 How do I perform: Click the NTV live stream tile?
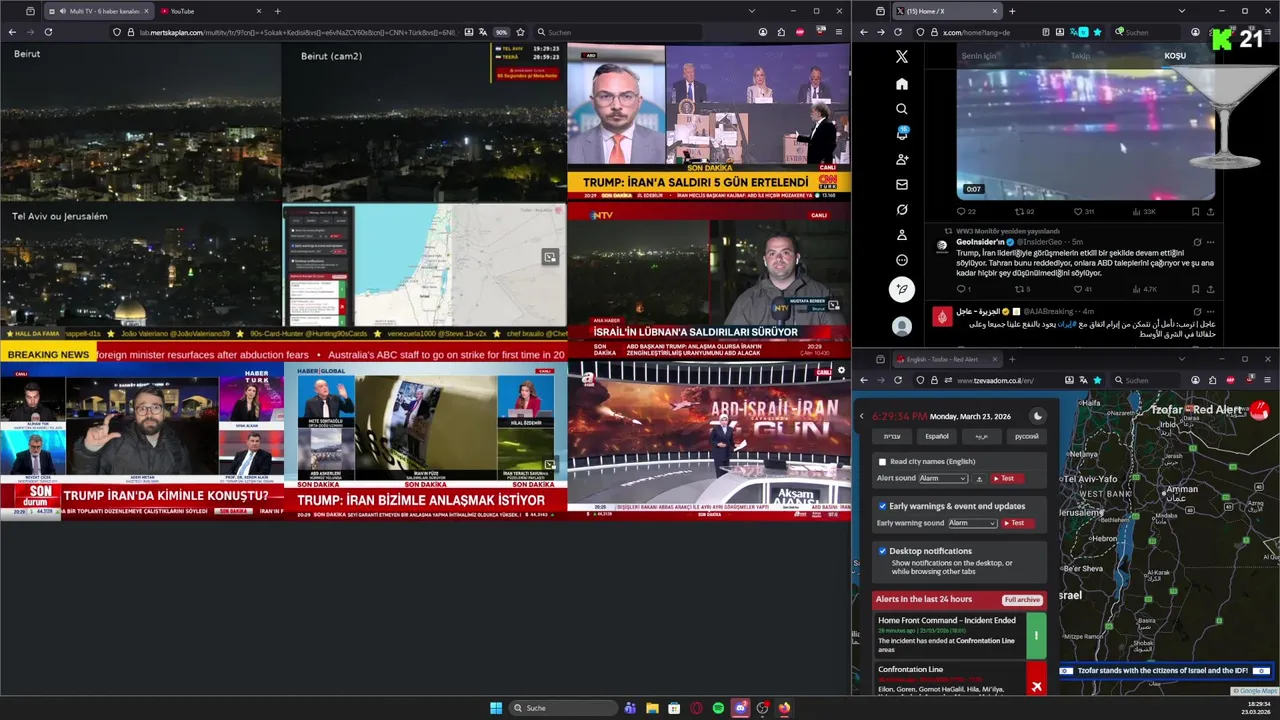[708, 282]
